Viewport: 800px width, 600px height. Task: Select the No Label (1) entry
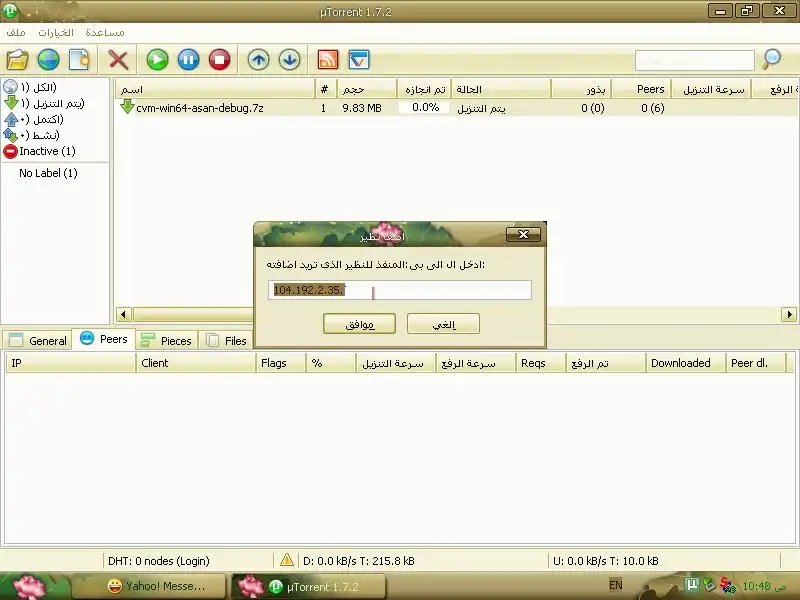pyautogui.click(x=48, y=173)
